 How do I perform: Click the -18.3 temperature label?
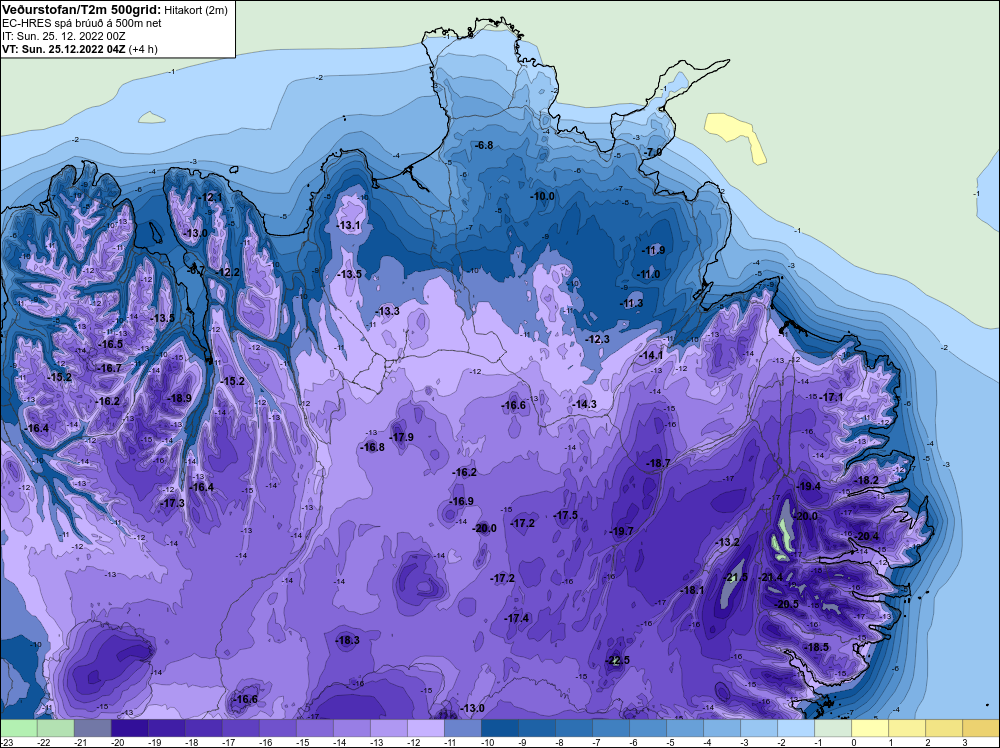(348, 640)
